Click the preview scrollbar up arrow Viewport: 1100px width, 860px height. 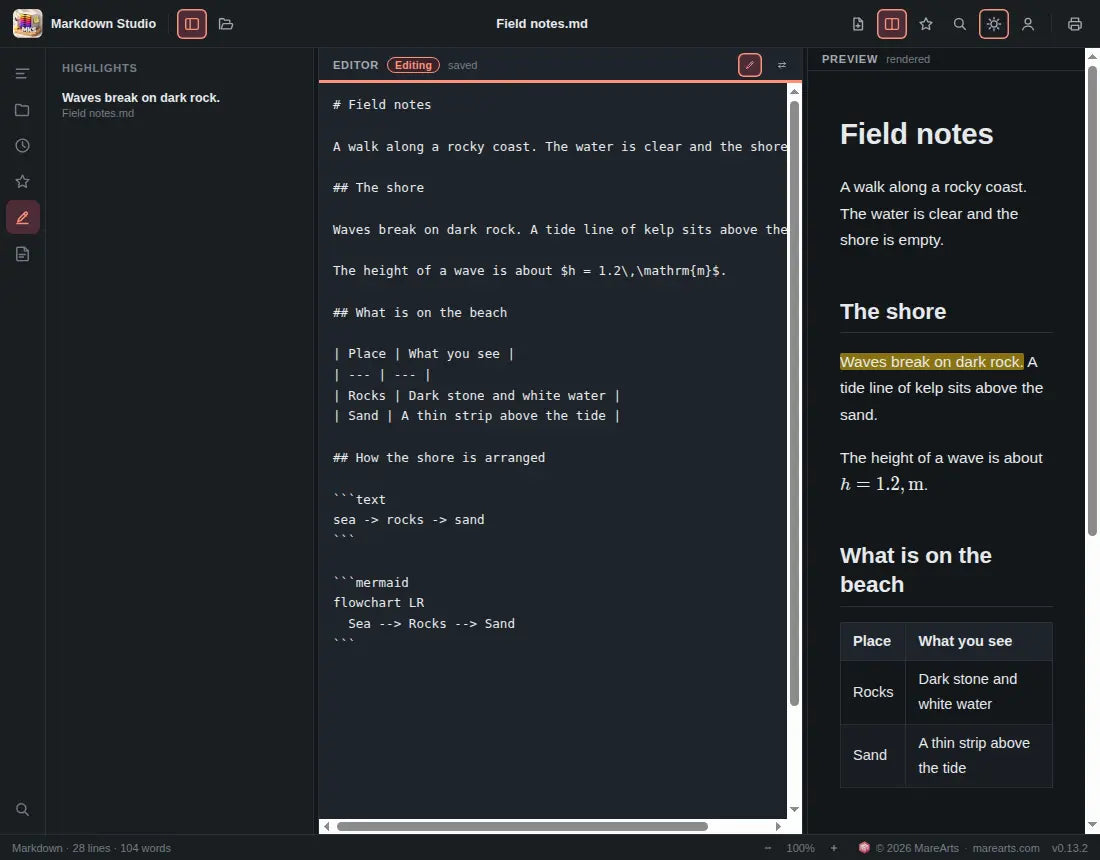(x=1092, y=55)
